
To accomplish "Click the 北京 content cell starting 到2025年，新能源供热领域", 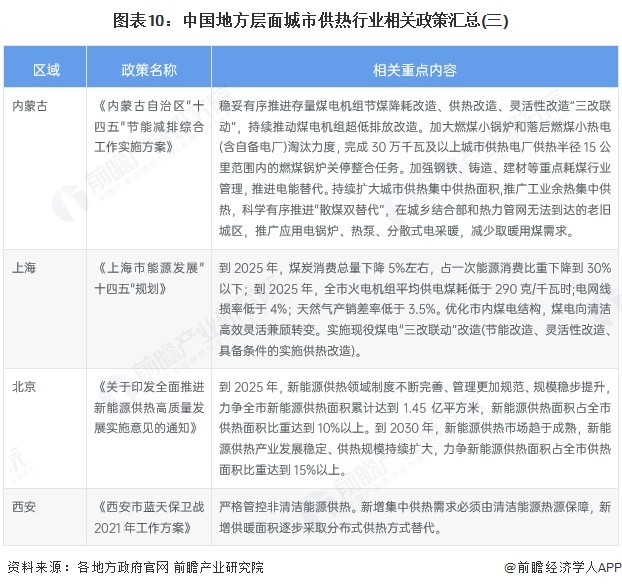I will (415, 428).
